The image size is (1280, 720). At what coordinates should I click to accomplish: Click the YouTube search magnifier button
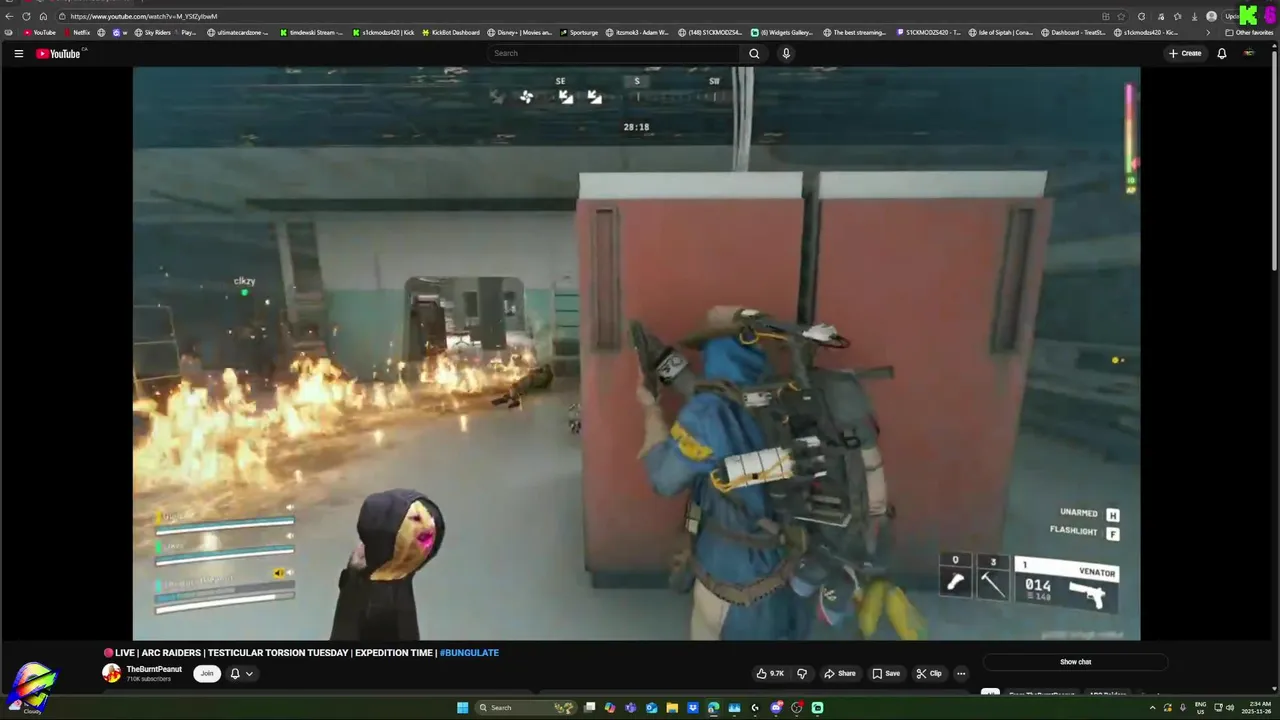(754, 53)
